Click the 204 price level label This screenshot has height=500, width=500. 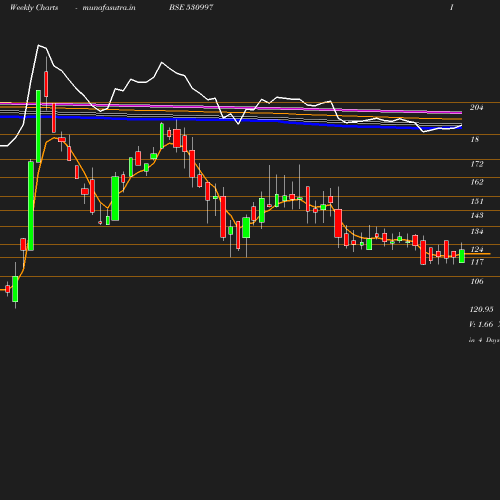point(477,107)
